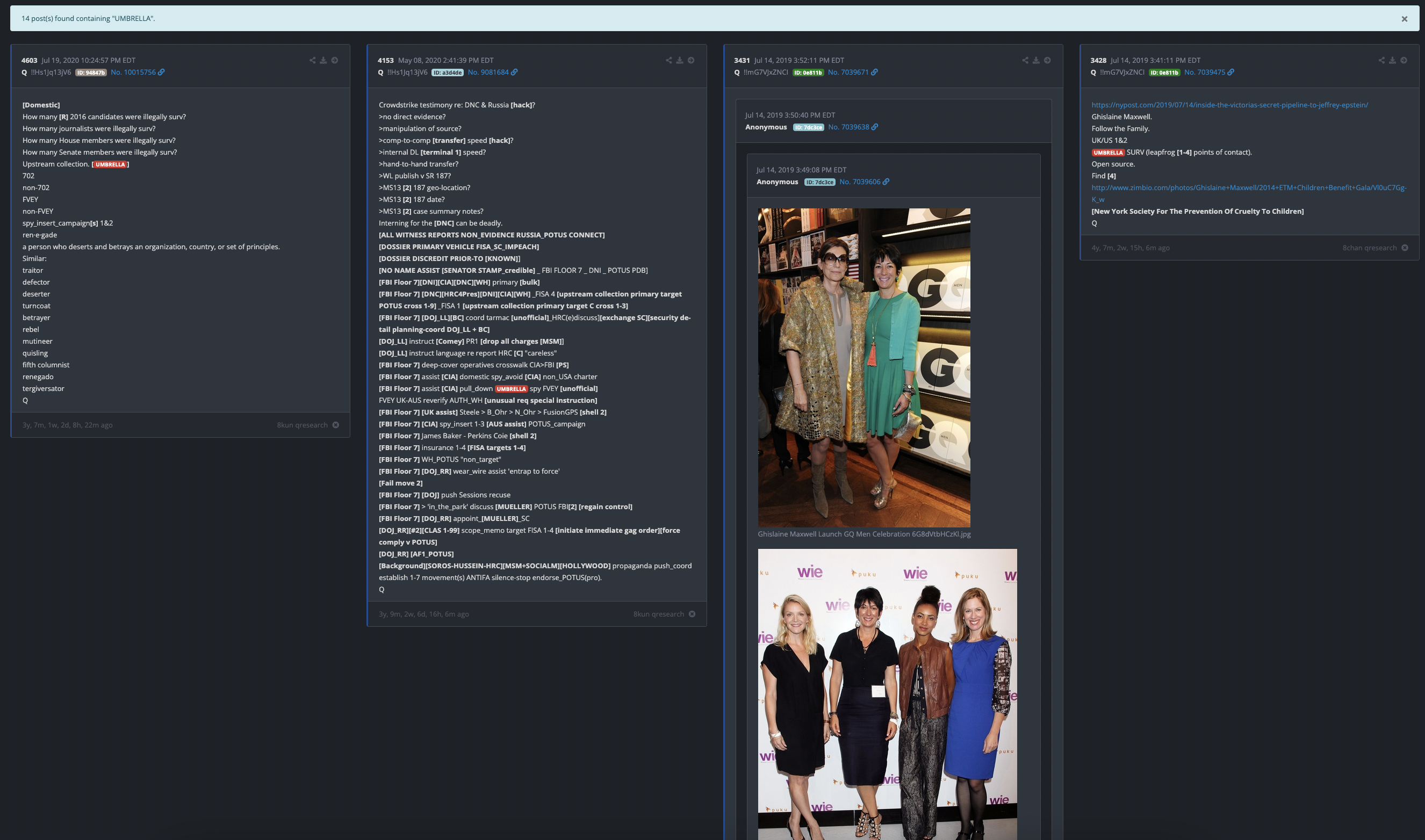Open link No. 10015756
Screen dimensions: 1425x840
[x=138, y=72]
